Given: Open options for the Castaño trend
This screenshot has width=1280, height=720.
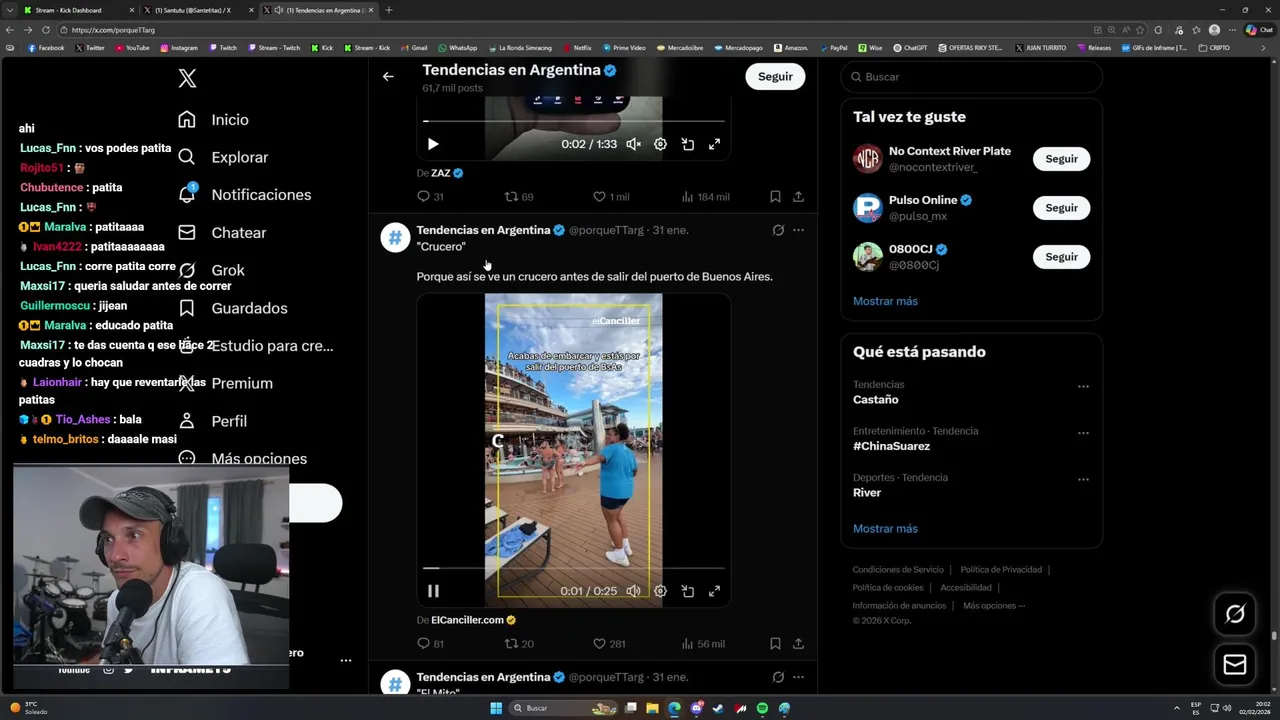Looking at the screenshot, I should (x=1083, y=386).
